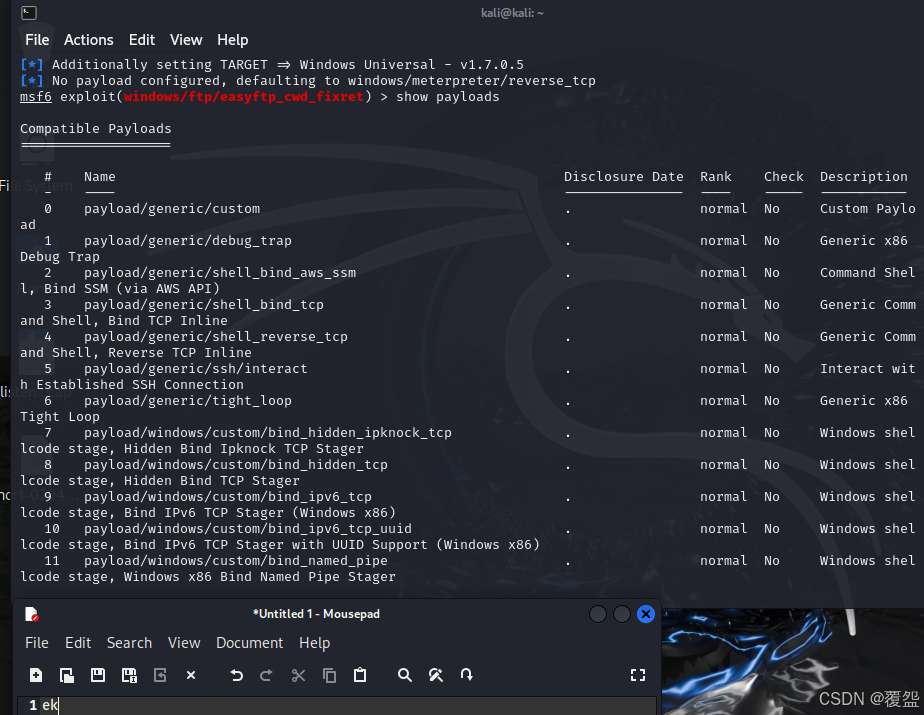Open the terminal View menu

tap(186, 39)
